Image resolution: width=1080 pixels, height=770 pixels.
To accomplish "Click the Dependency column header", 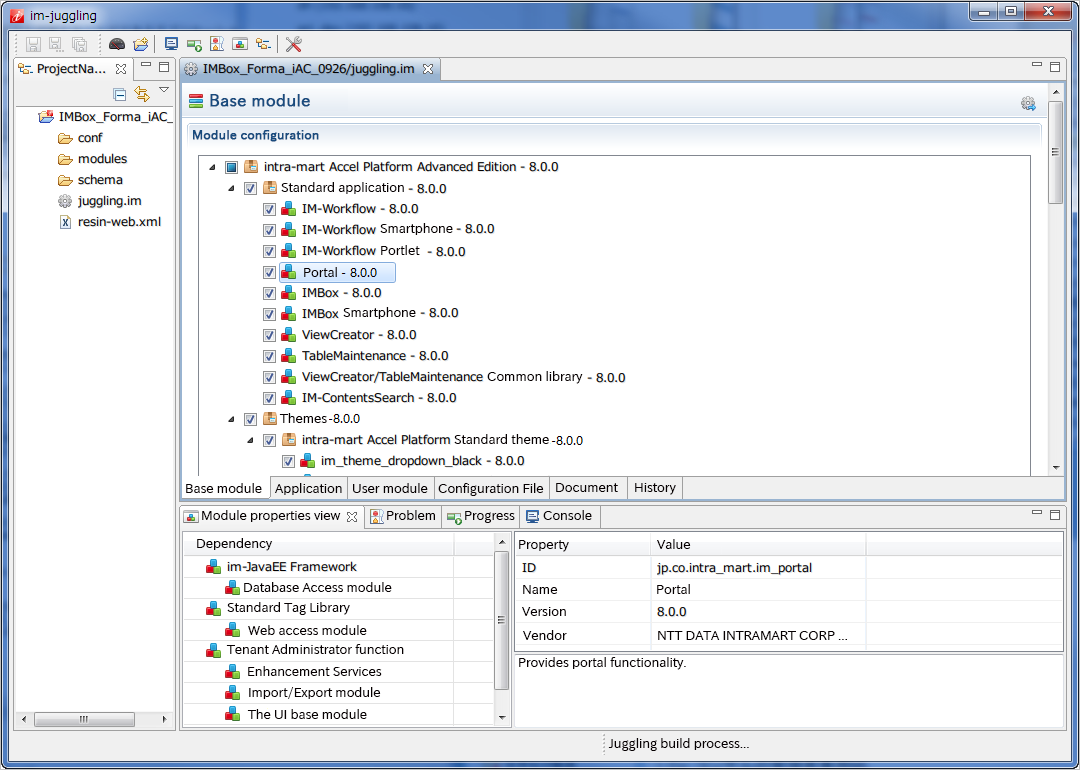I will coord(319,543).
